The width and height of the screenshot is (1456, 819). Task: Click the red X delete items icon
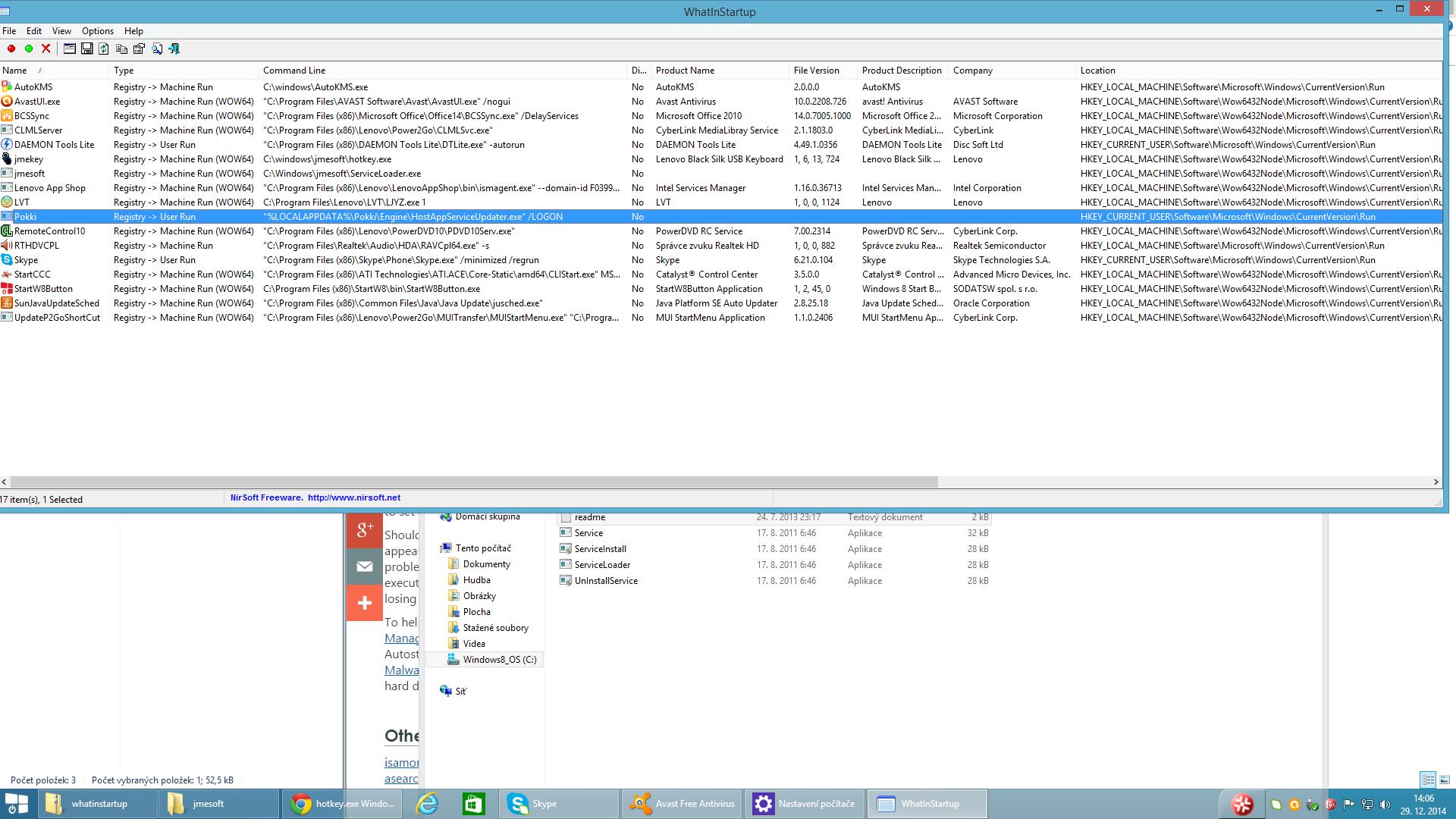pos(46,49)
